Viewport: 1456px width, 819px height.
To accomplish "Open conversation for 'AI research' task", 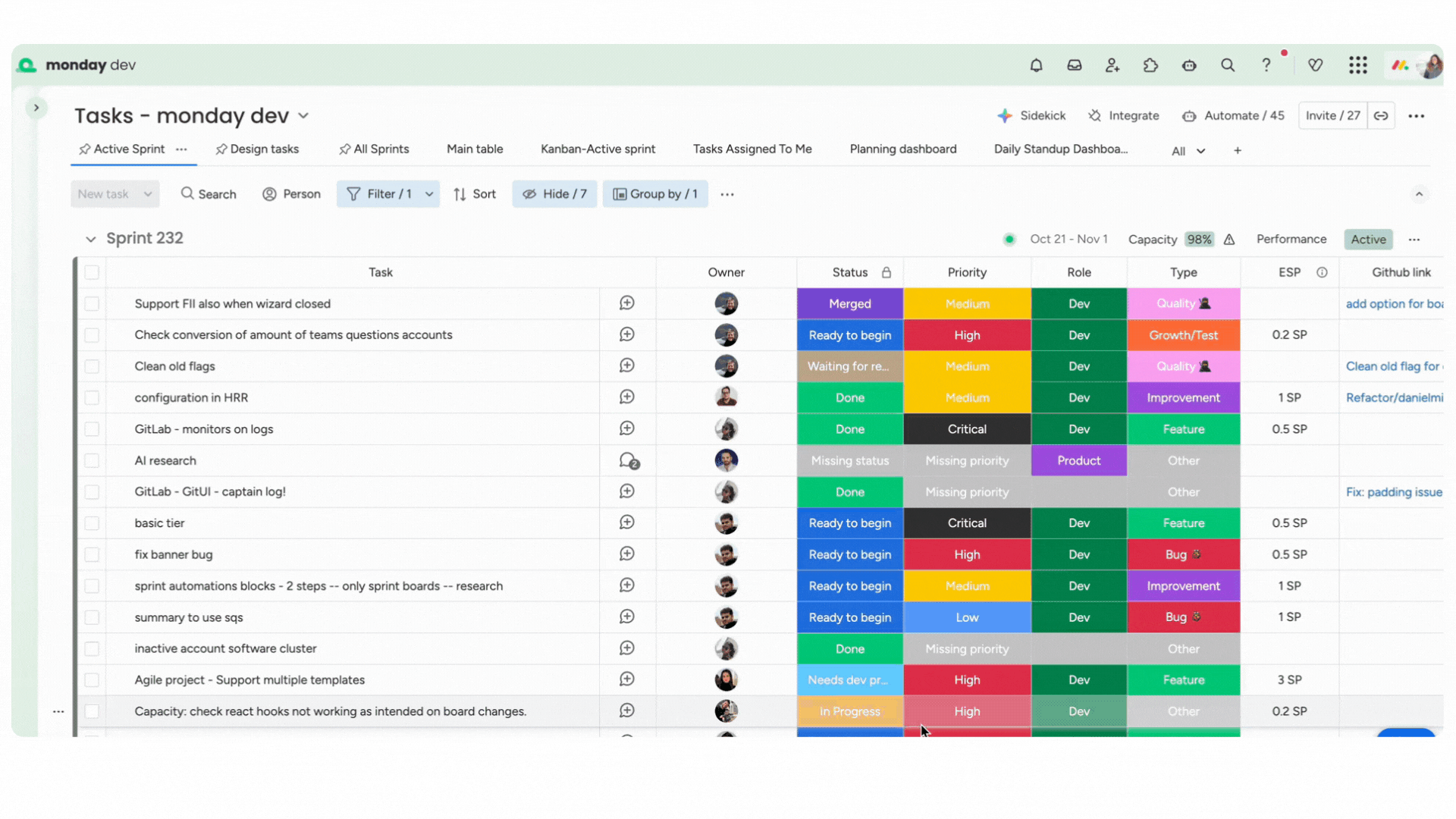I will pos(628,460).
